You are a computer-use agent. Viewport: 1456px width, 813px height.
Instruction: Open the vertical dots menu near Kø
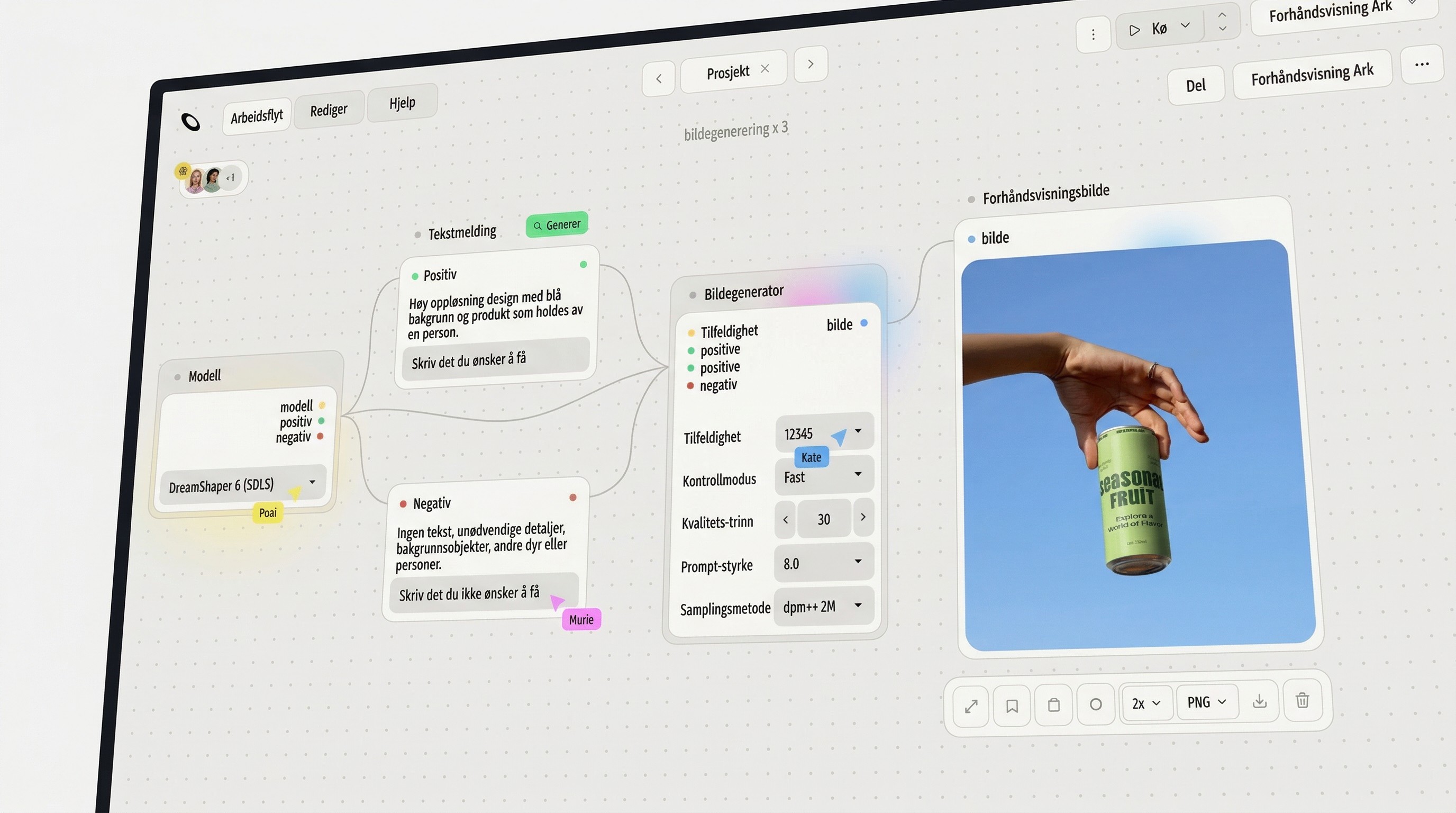(x=1093, y=35)
